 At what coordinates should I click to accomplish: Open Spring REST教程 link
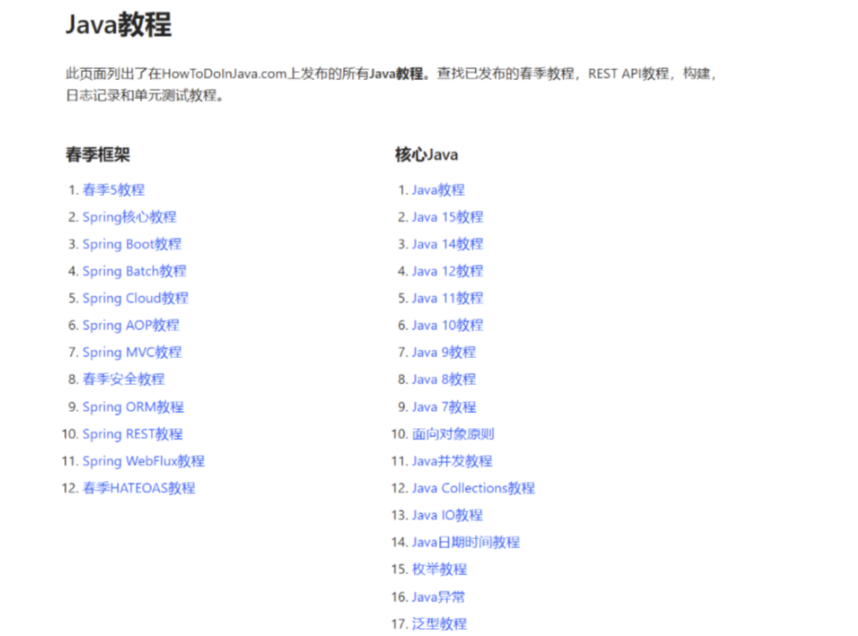132,434
